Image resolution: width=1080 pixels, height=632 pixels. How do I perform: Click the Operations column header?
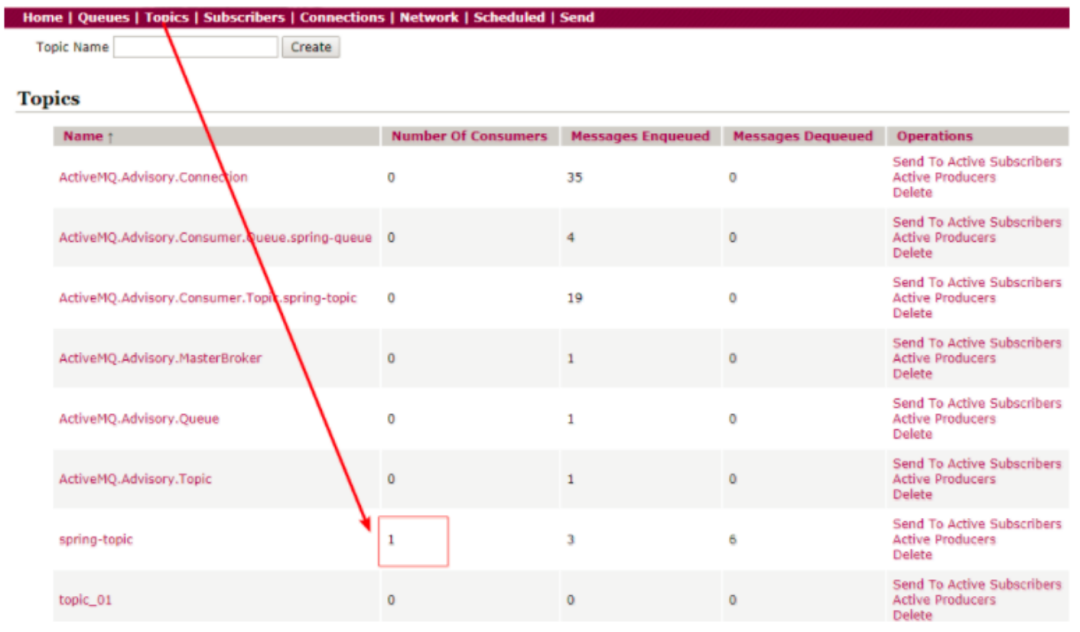click(x=935, y=136)
